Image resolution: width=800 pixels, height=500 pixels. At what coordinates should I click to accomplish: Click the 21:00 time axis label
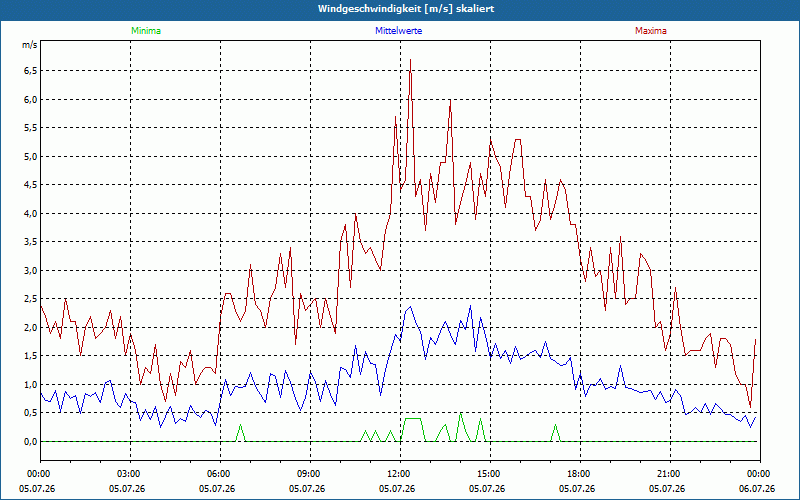pos(670,474)
